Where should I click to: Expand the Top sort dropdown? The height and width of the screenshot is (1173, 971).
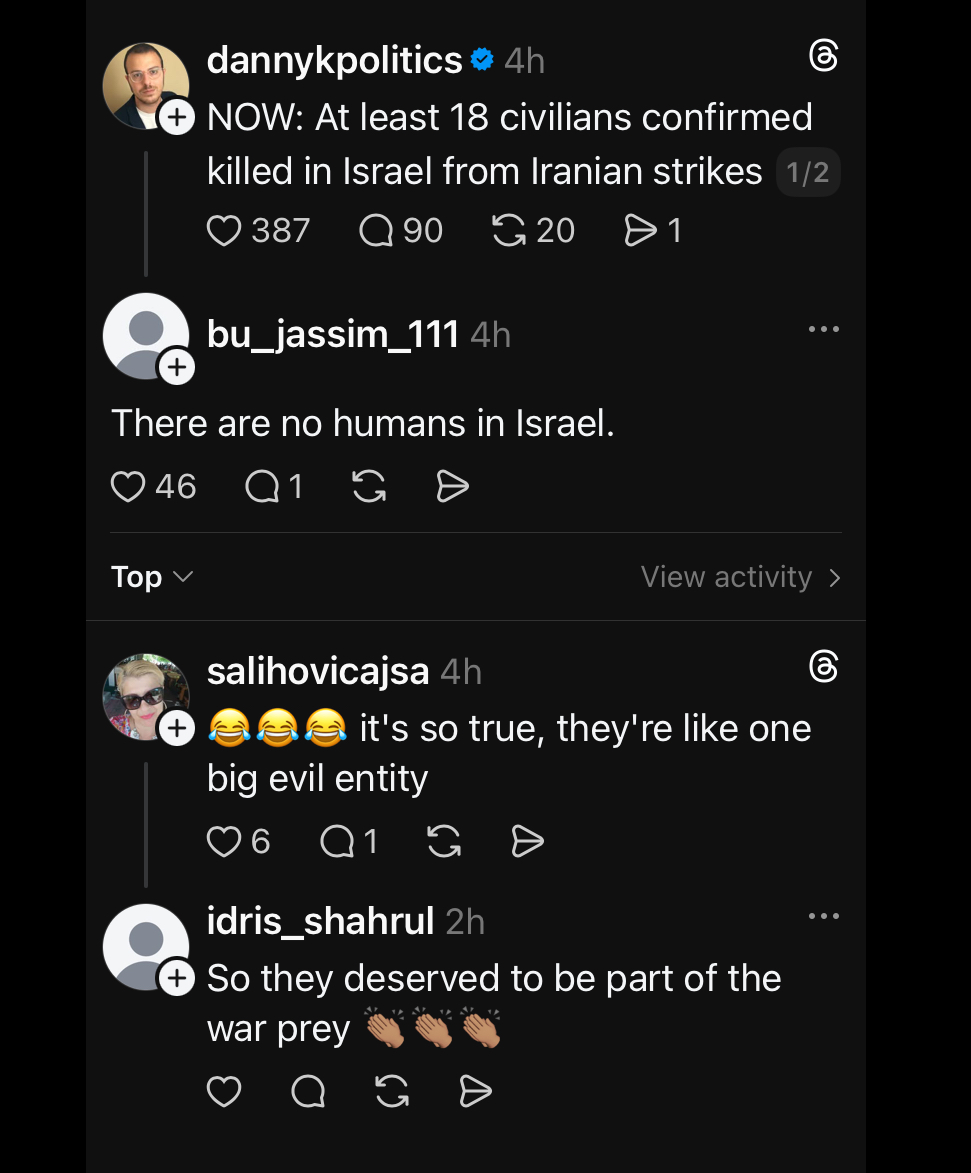pos(152,577)
